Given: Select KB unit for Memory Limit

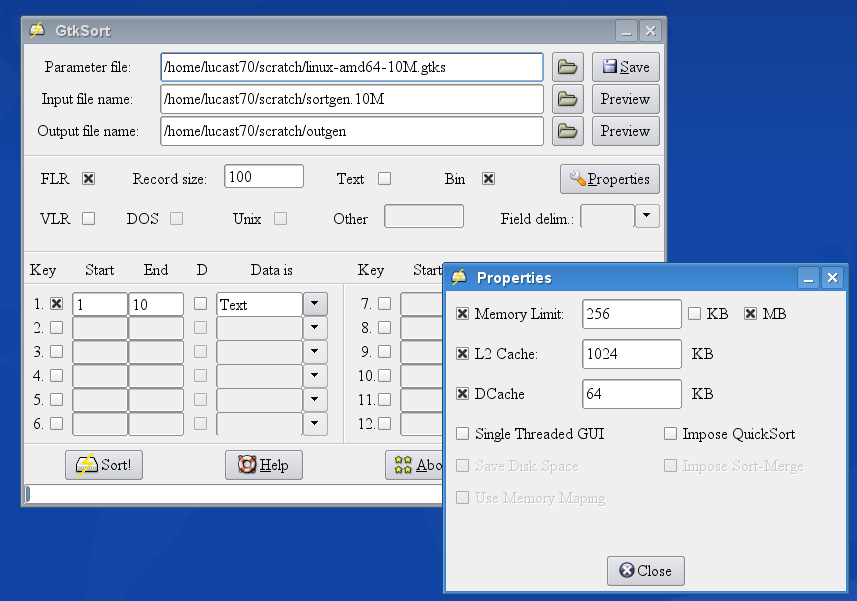Looking at the screenshot, I should [x=695, y=314].
